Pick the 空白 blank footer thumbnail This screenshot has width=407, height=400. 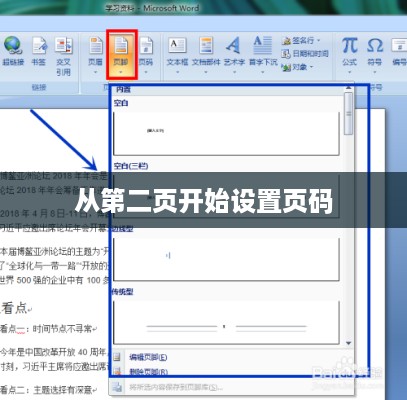[x=226, y=133]
